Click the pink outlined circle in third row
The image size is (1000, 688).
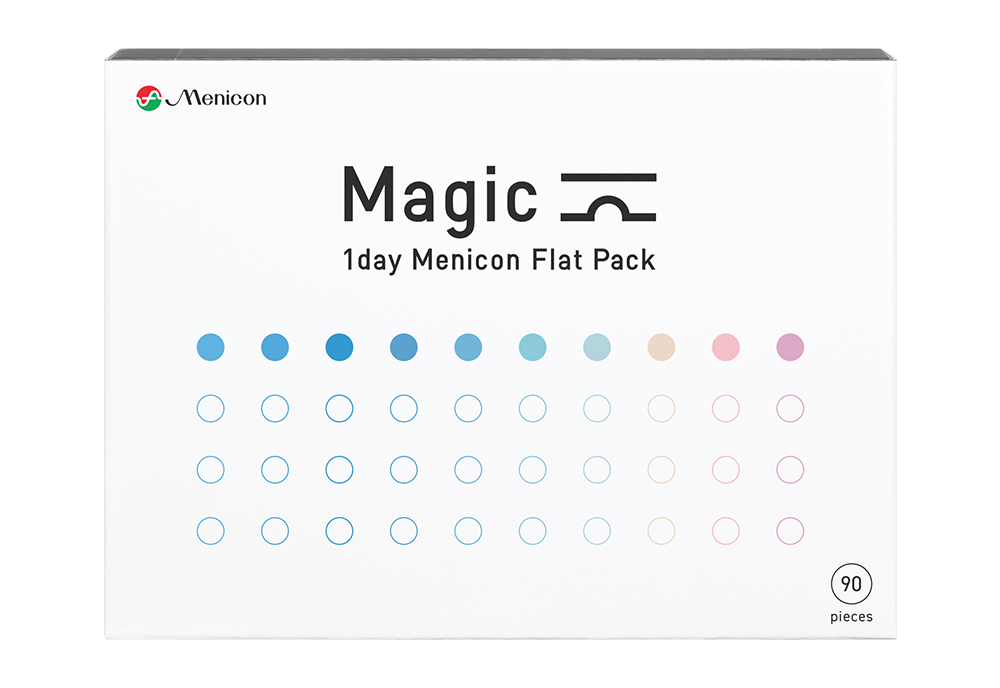(726, 469)
